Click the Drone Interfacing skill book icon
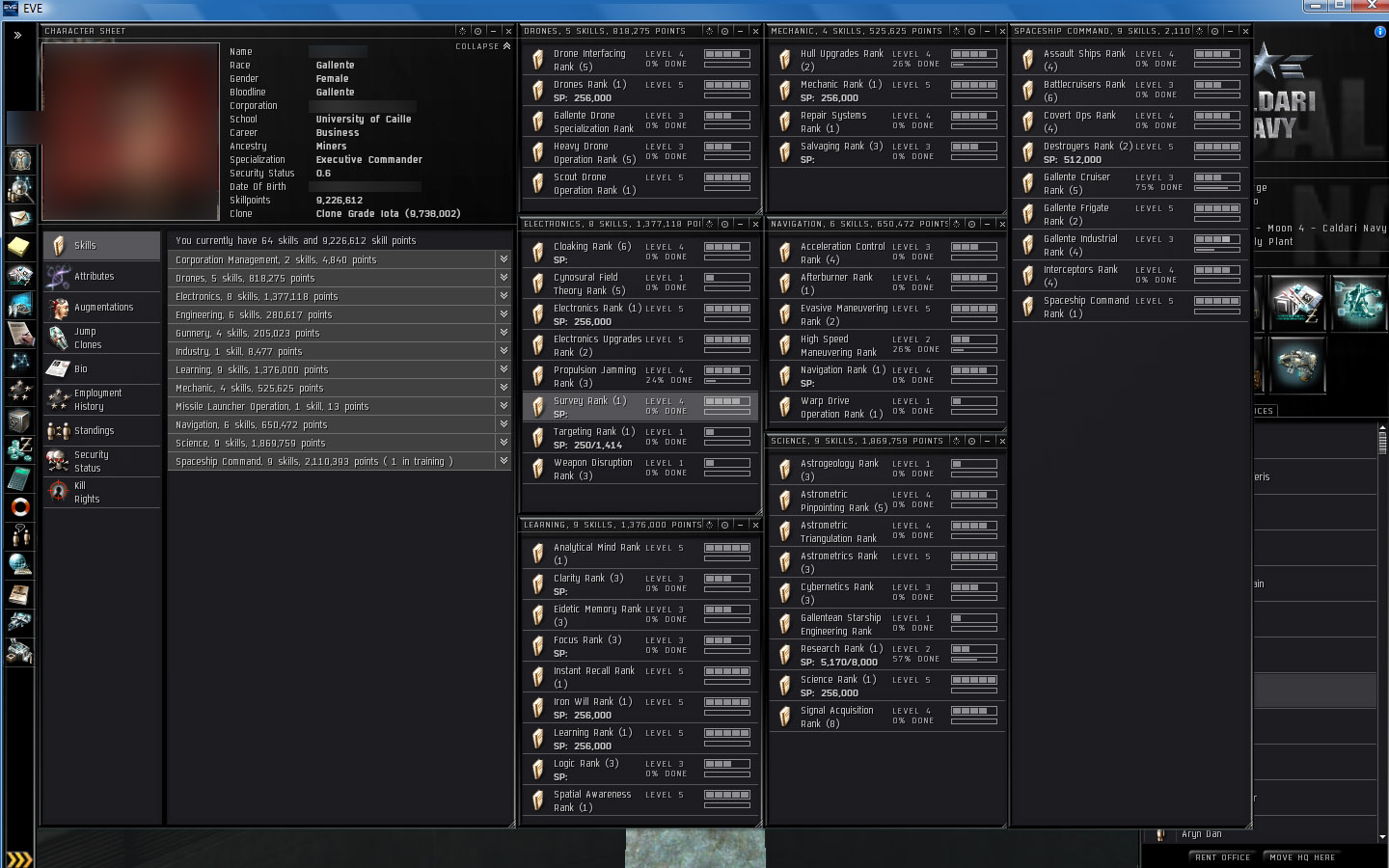Screen dimensions: 1389x868 coord(538,60)
